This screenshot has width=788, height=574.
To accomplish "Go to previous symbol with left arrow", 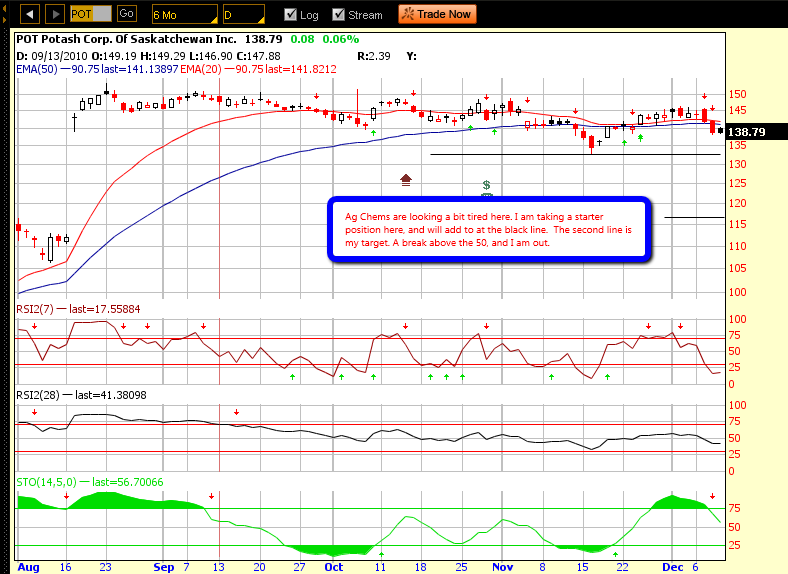I will click(30, 14).
